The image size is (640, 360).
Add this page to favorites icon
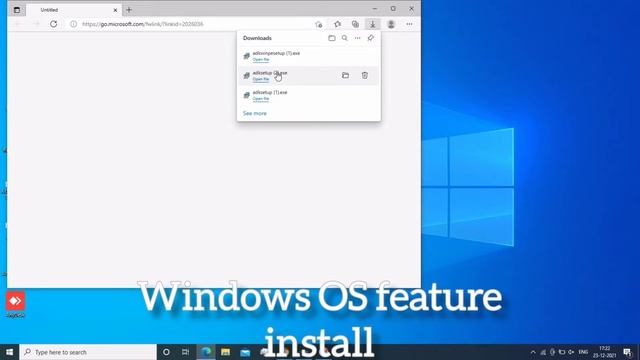pos(319,24)
